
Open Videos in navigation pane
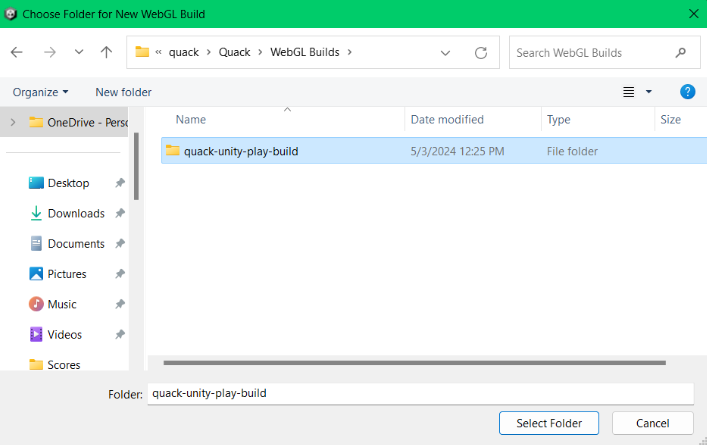point(55,335)
